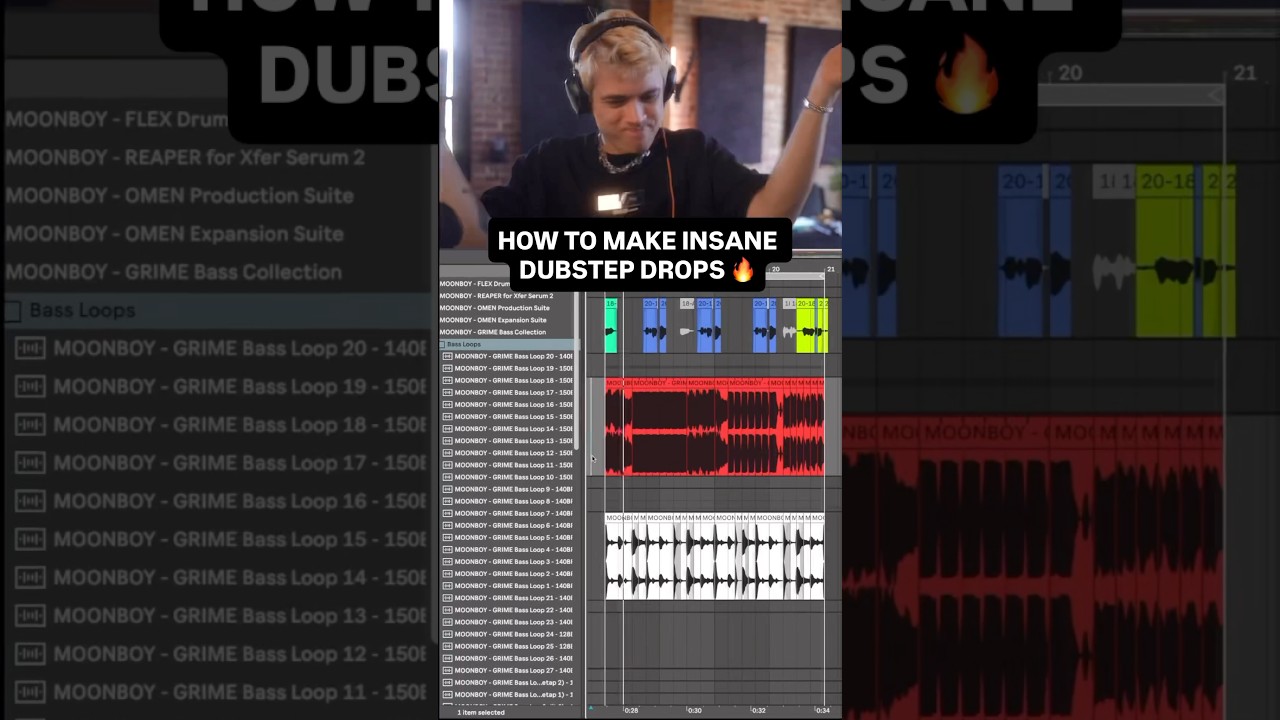Viewport: 1280px width, 720px height.
Task: Click bar 20 on the beat ruler
Action: [x=775, y=270]
